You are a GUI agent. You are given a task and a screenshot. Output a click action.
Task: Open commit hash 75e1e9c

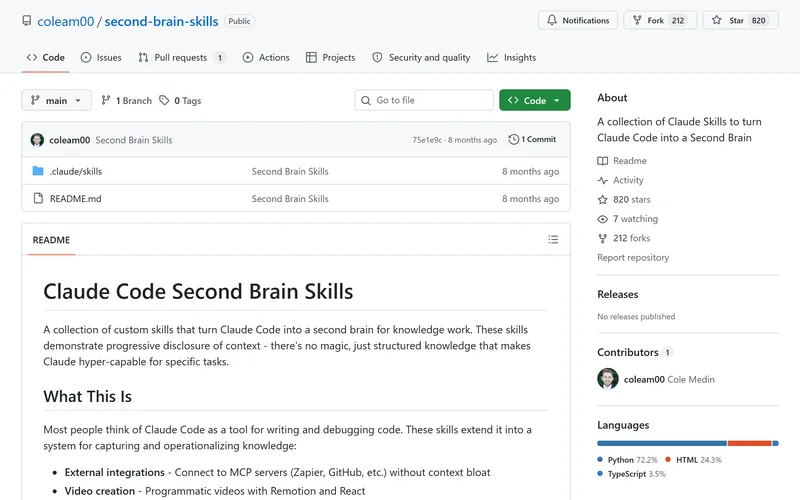427,140
